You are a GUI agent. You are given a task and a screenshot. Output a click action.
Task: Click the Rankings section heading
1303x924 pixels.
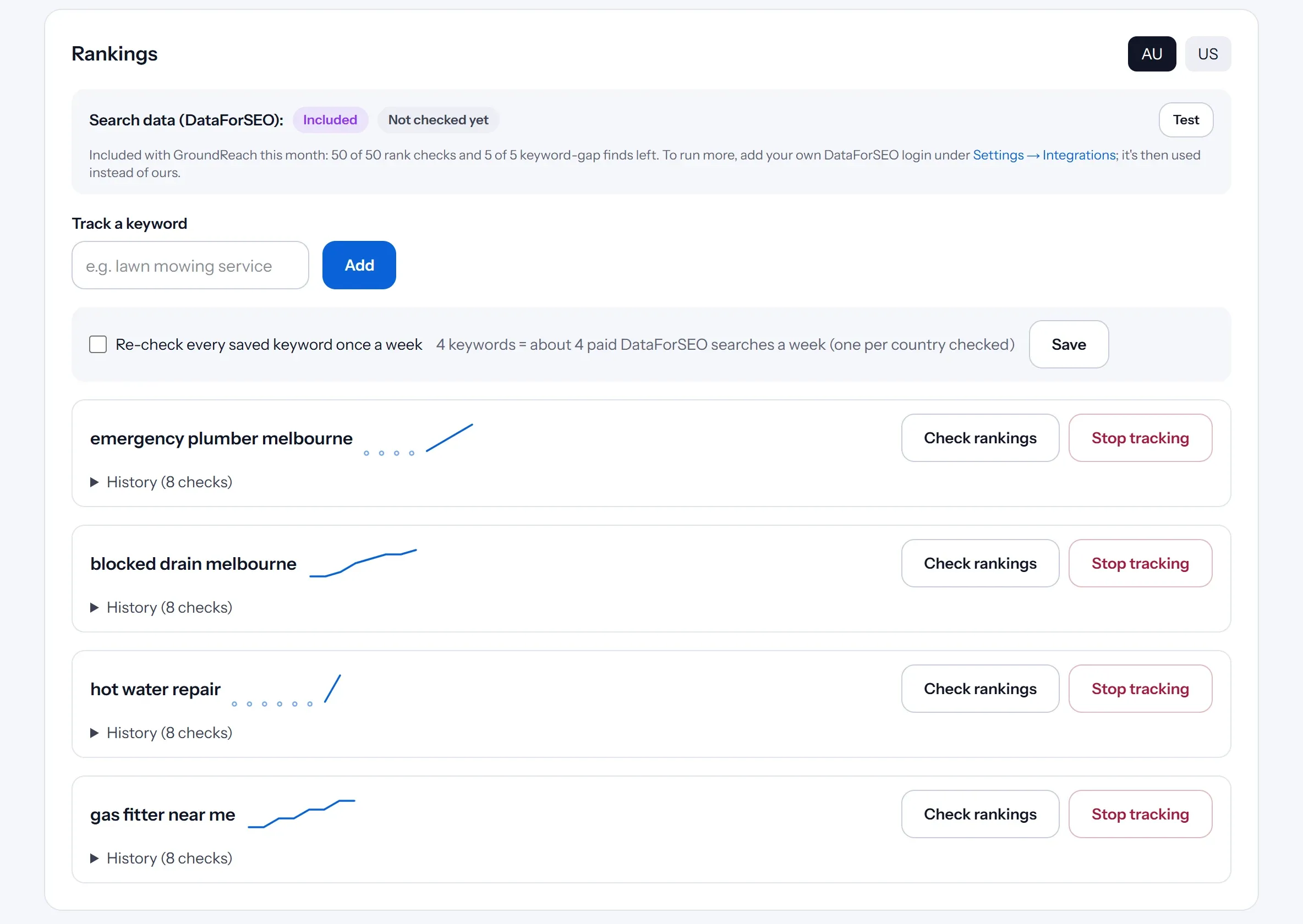tap(114, 54)
